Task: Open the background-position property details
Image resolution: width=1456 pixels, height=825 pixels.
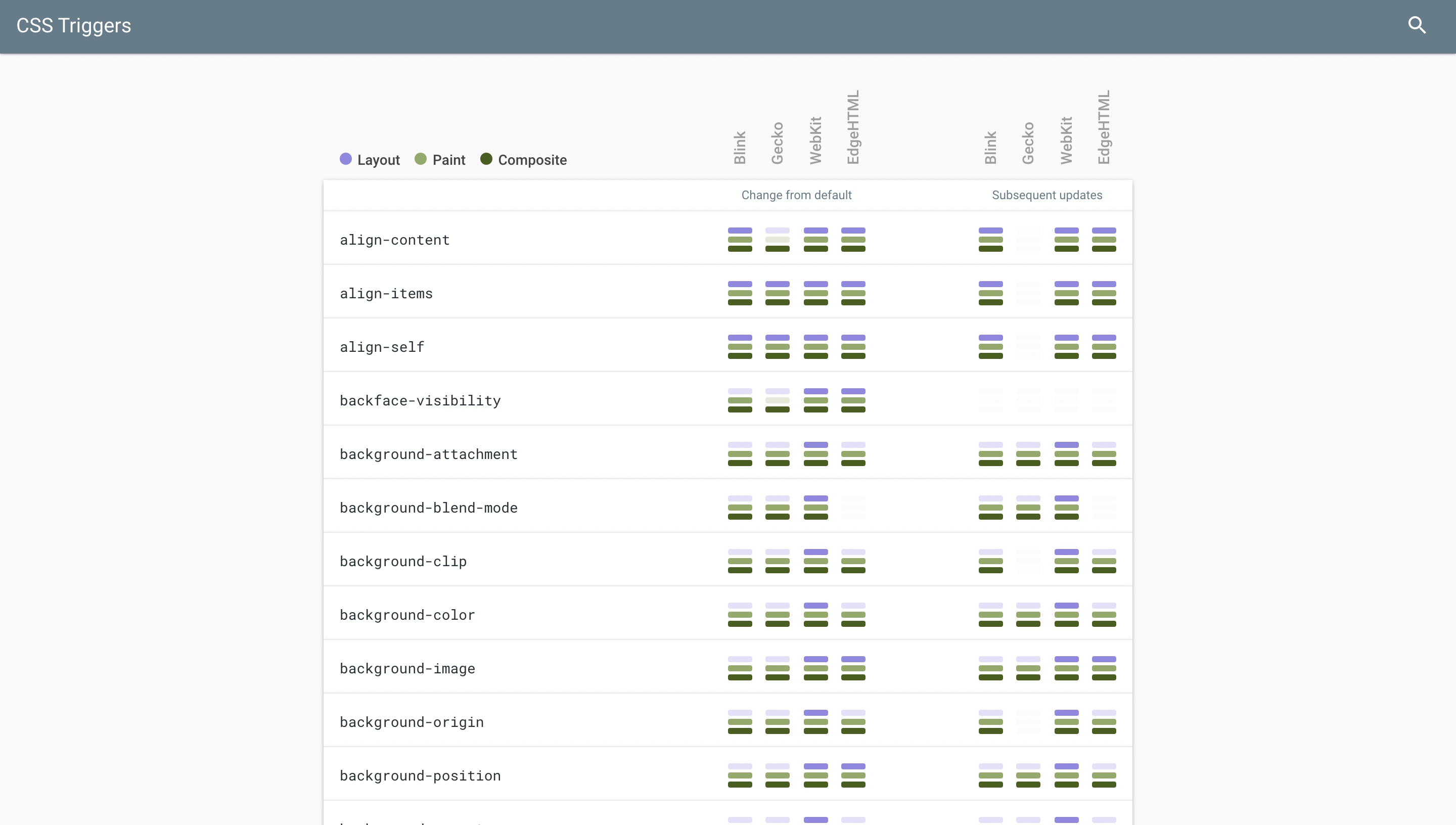Action: click(x=420, y=775)
